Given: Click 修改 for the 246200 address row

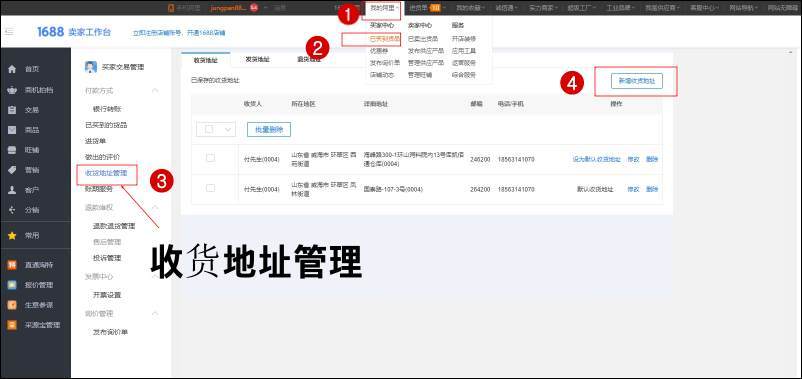Looking at the screenshot, I should pyautogui.click(x=634, y=160).
